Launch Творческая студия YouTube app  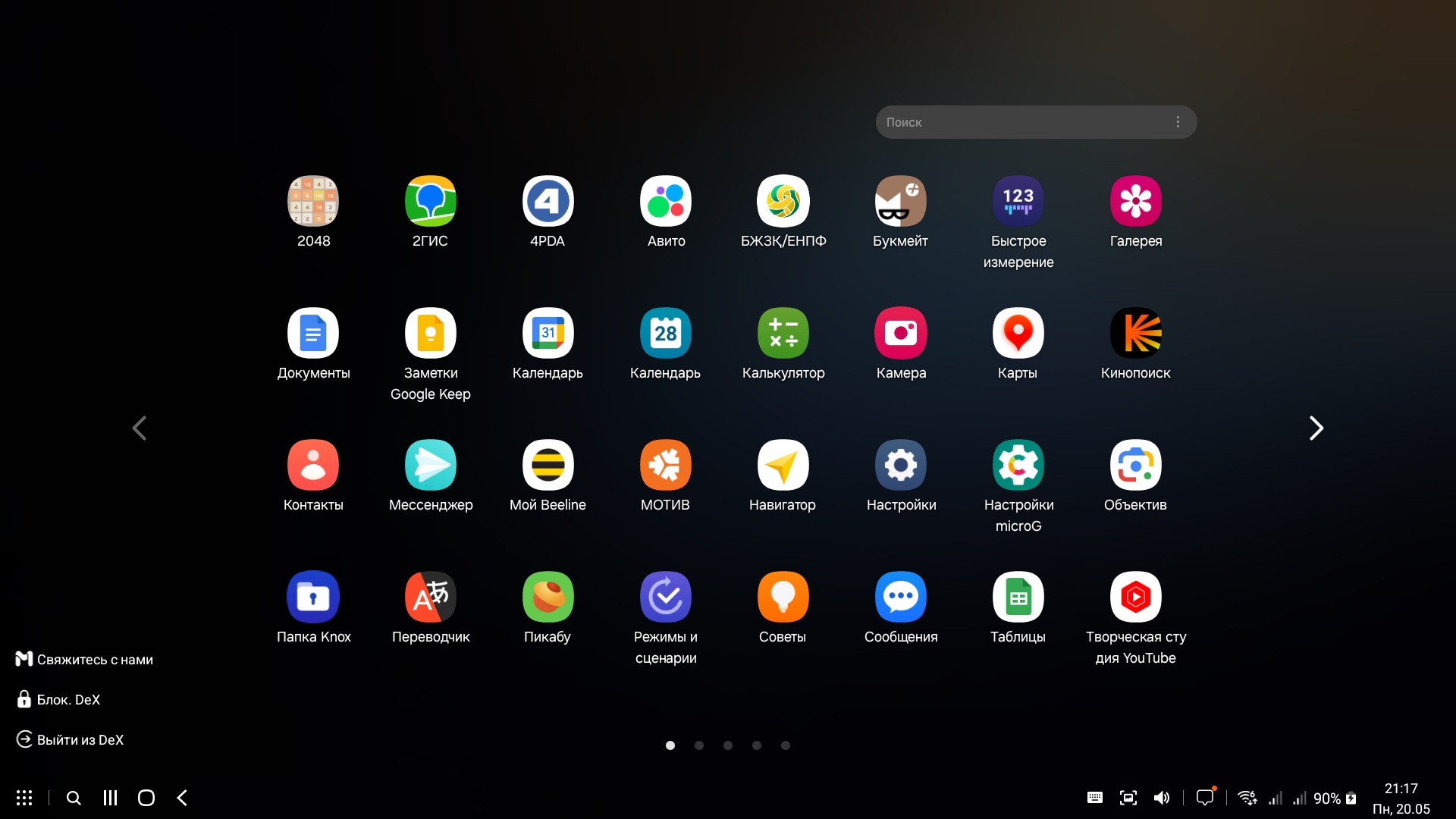tap(1136, 597)
